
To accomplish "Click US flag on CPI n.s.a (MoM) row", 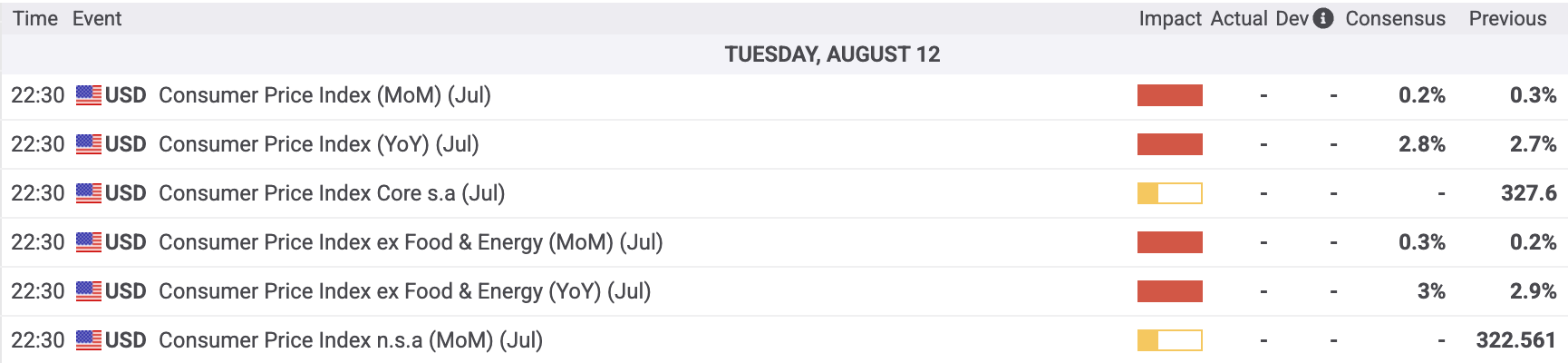I will pyautogui.click(x=89, y=340).
